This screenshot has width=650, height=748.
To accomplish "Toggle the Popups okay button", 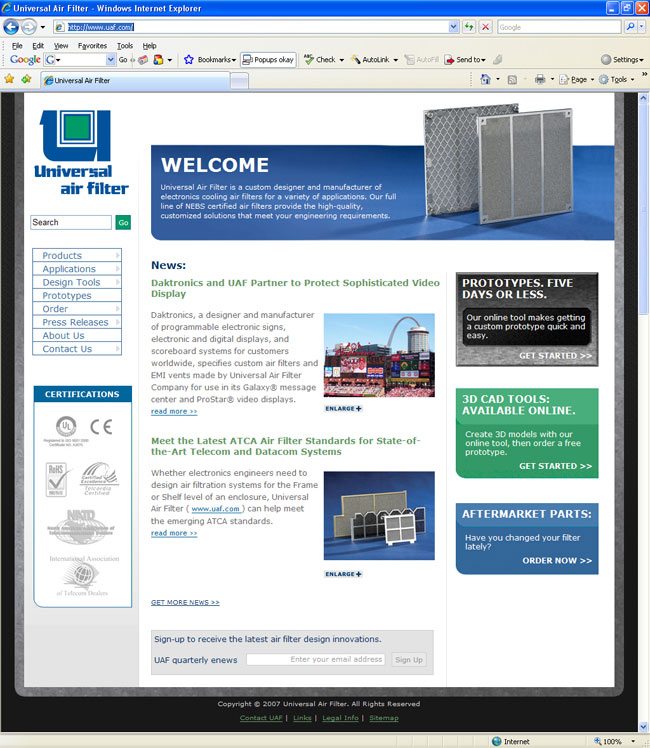I will [268, 60].
